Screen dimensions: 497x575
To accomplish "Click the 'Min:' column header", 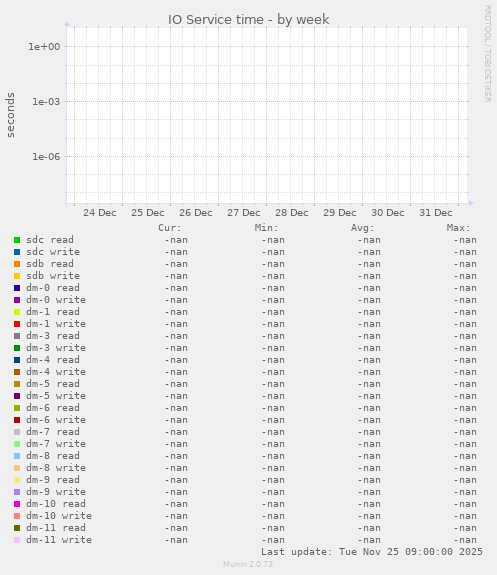I will tap(267, 228).
